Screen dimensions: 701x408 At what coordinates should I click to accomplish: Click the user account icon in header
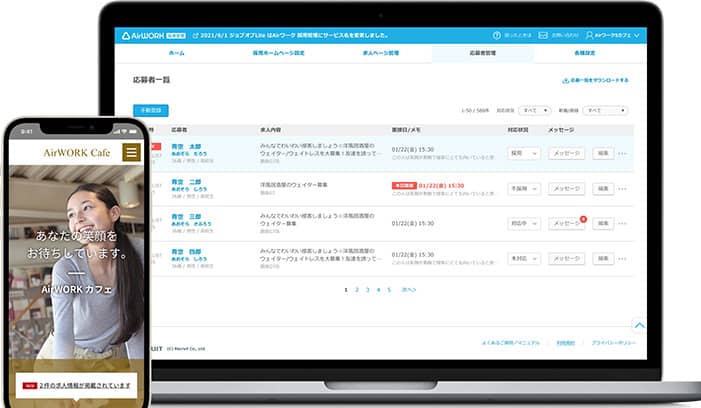point(591,35)
